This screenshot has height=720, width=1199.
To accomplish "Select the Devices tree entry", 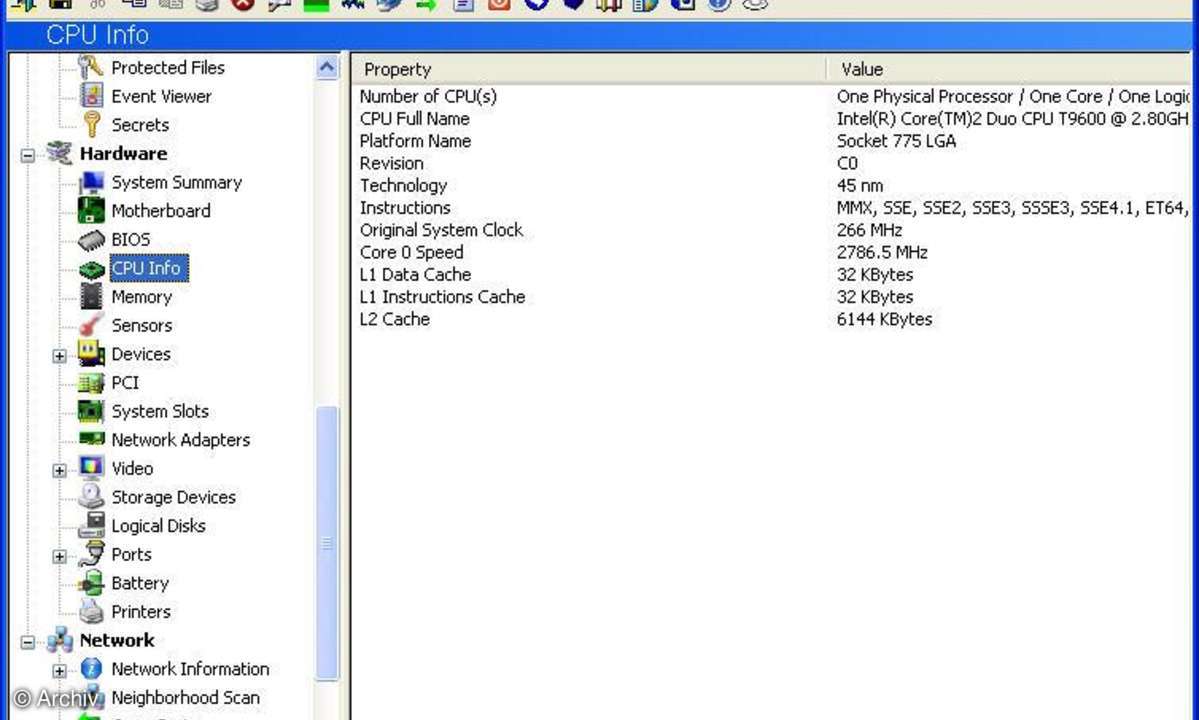I will click(x=141, y=354).
